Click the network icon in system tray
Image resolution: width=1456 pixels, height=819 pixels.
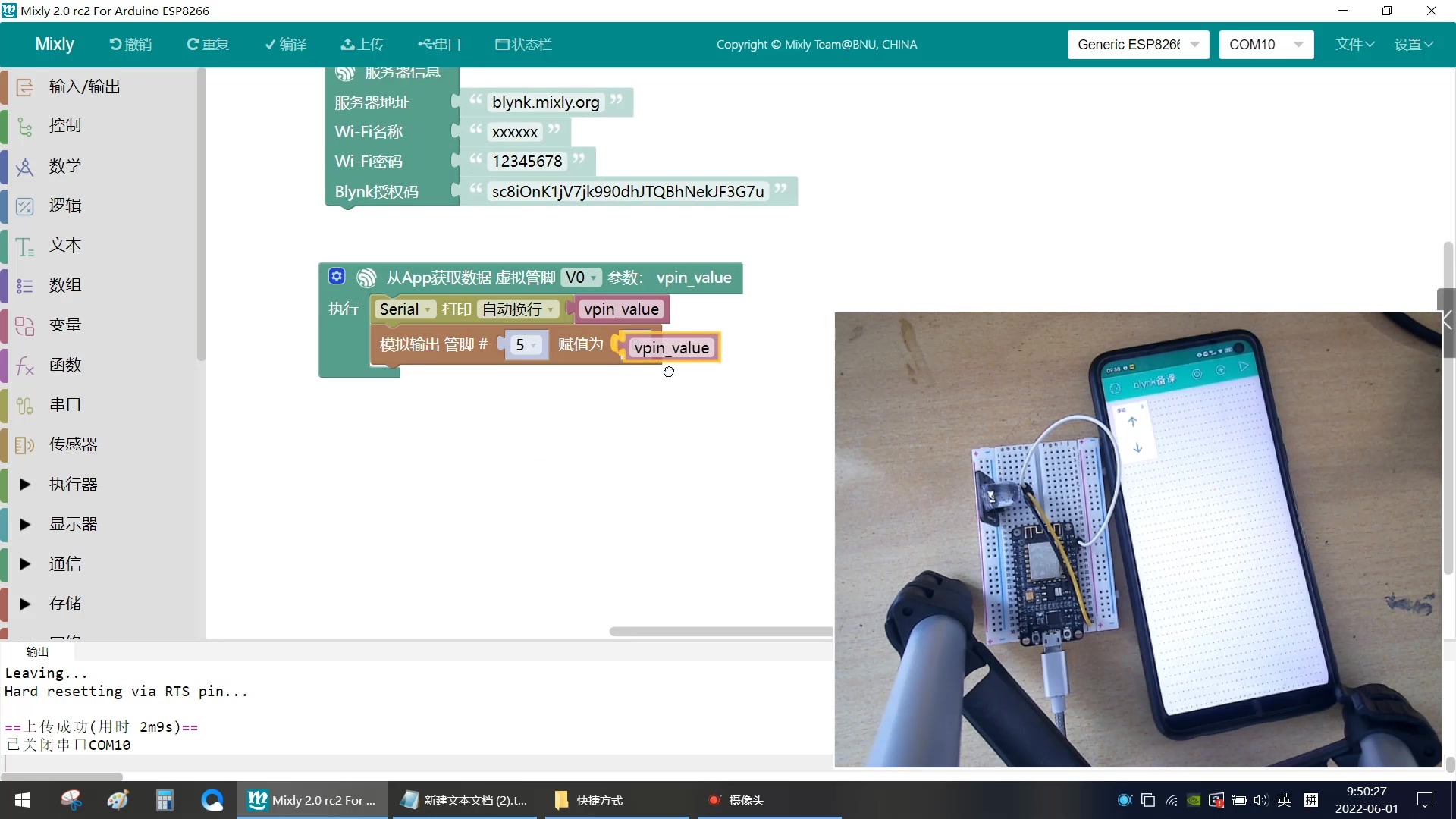(x=1172, y=800)
